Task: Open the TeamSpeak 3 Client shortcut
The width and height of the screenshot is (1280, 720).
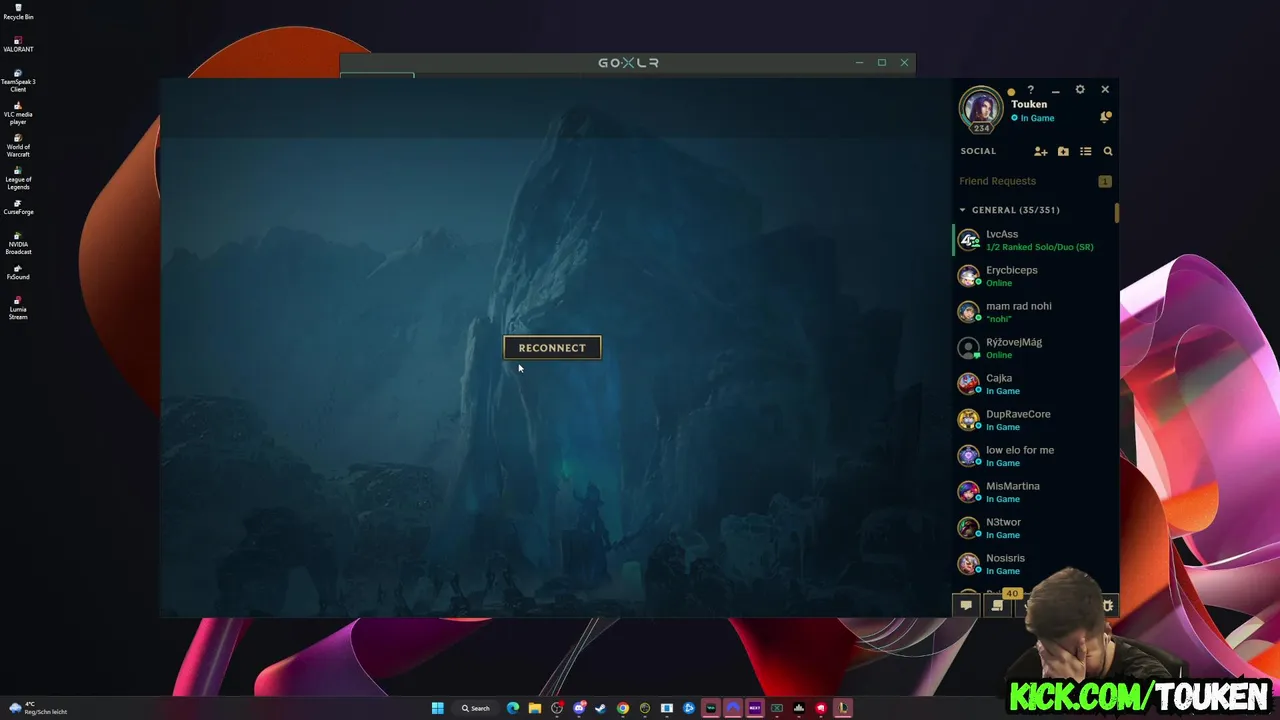Action: click(x=18, y=80)
